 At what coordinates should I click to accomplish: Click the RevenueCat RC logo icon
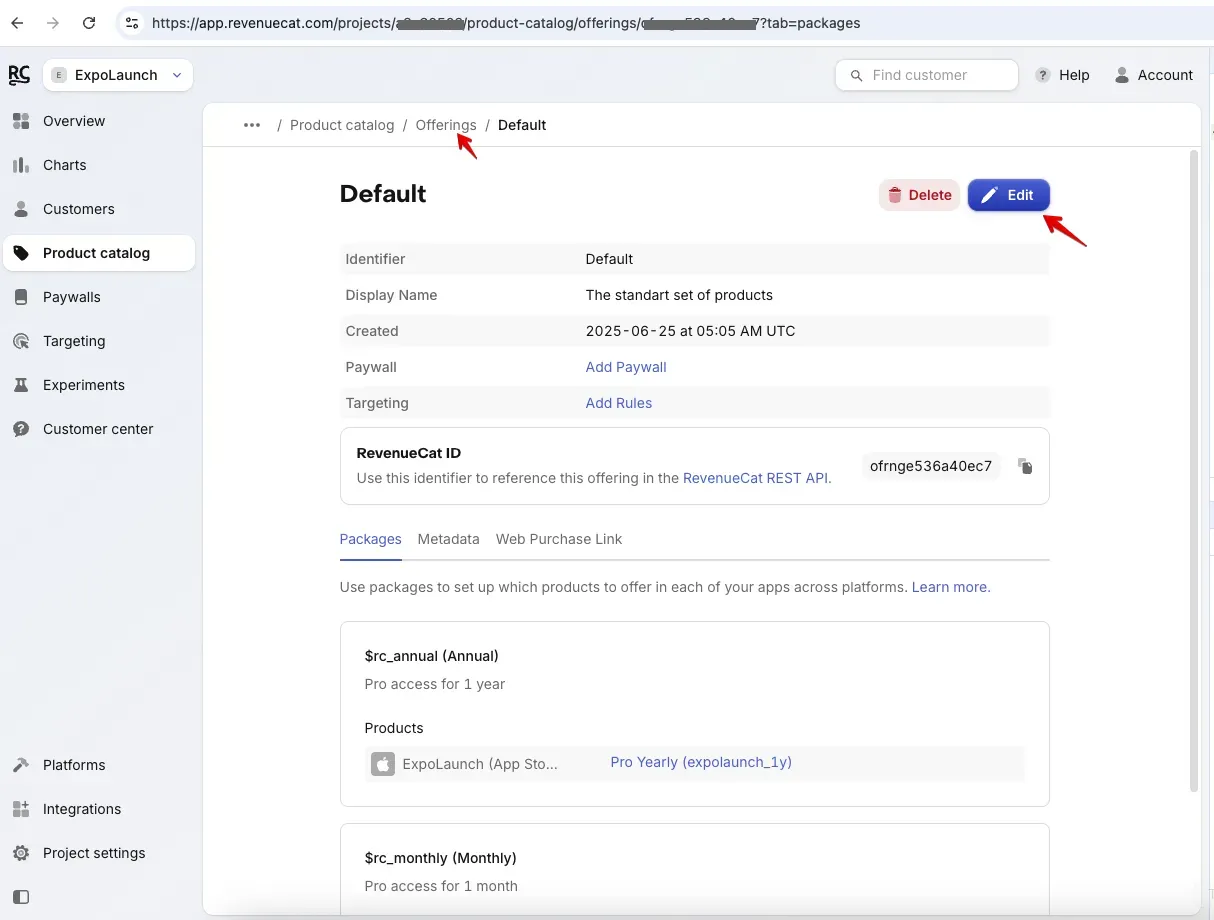point(19,75)
